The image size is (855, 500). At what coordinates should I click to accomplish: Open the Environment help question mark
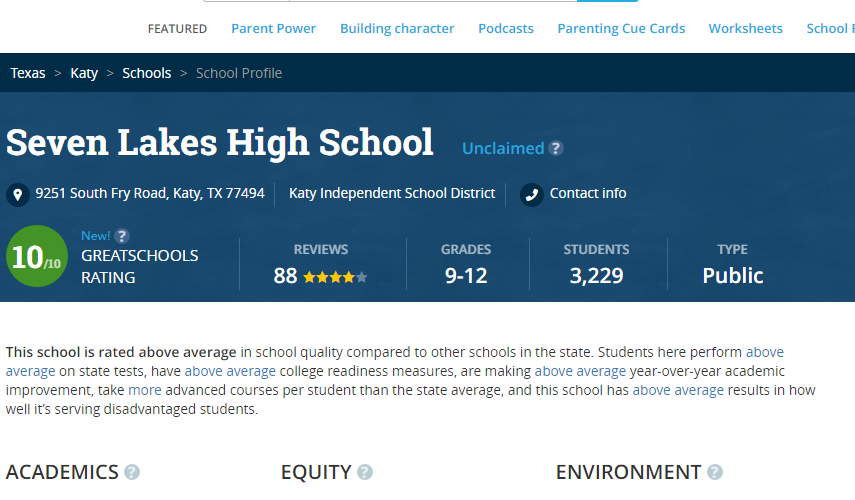[x=715, y=472]
